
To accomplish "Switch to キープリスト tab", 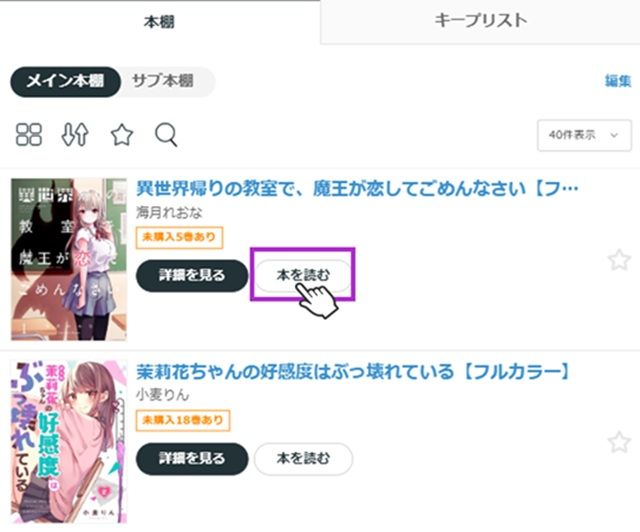I will [x=480, y=21].
